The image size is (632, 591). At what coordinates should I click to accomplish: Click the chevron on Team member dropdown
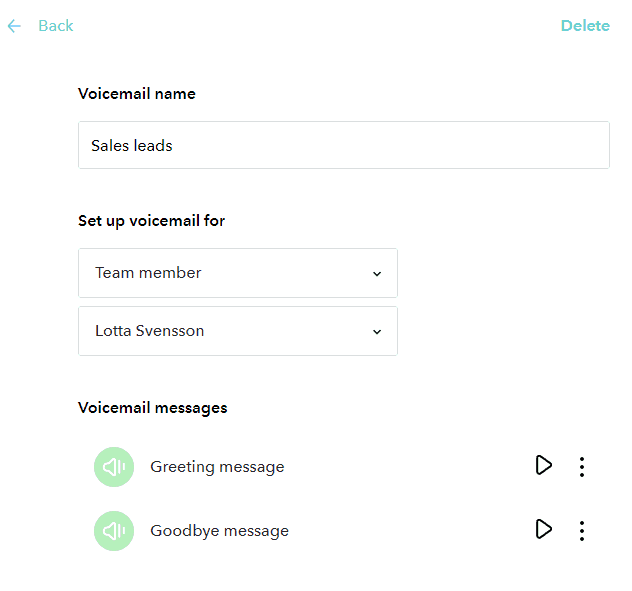377,273
